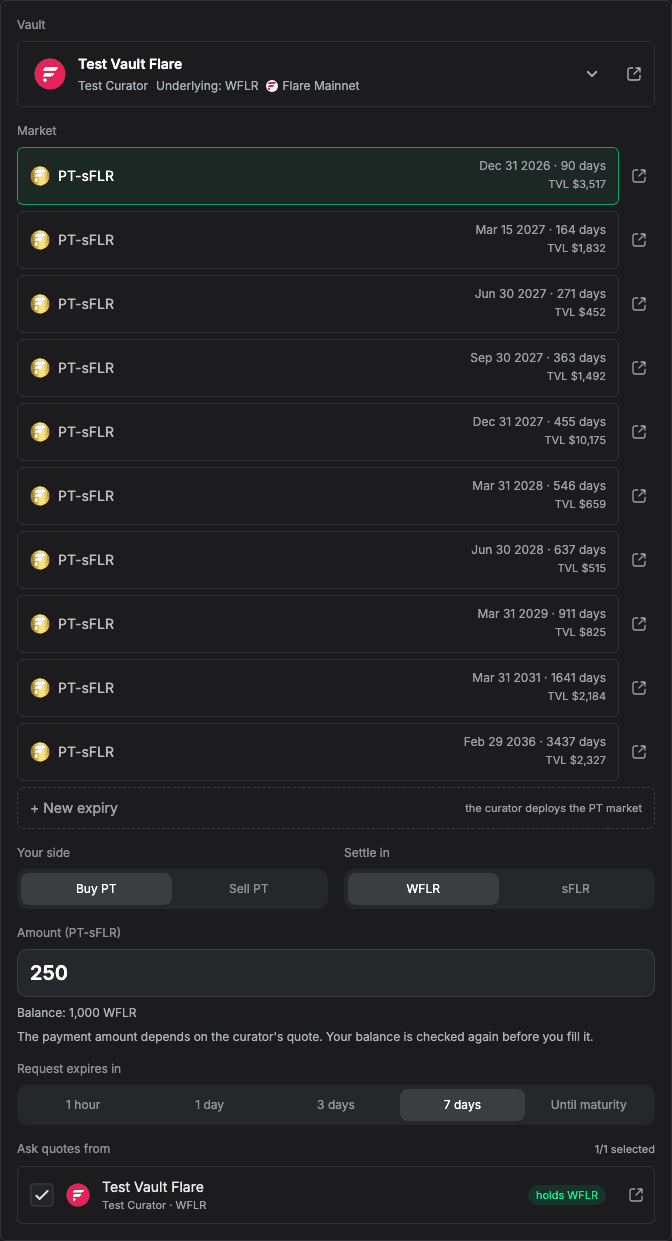The width and height of the screenshot is (672, 1241).
Task: Click sFLR coin icon on 546 days market
Action: coord(40,496)
